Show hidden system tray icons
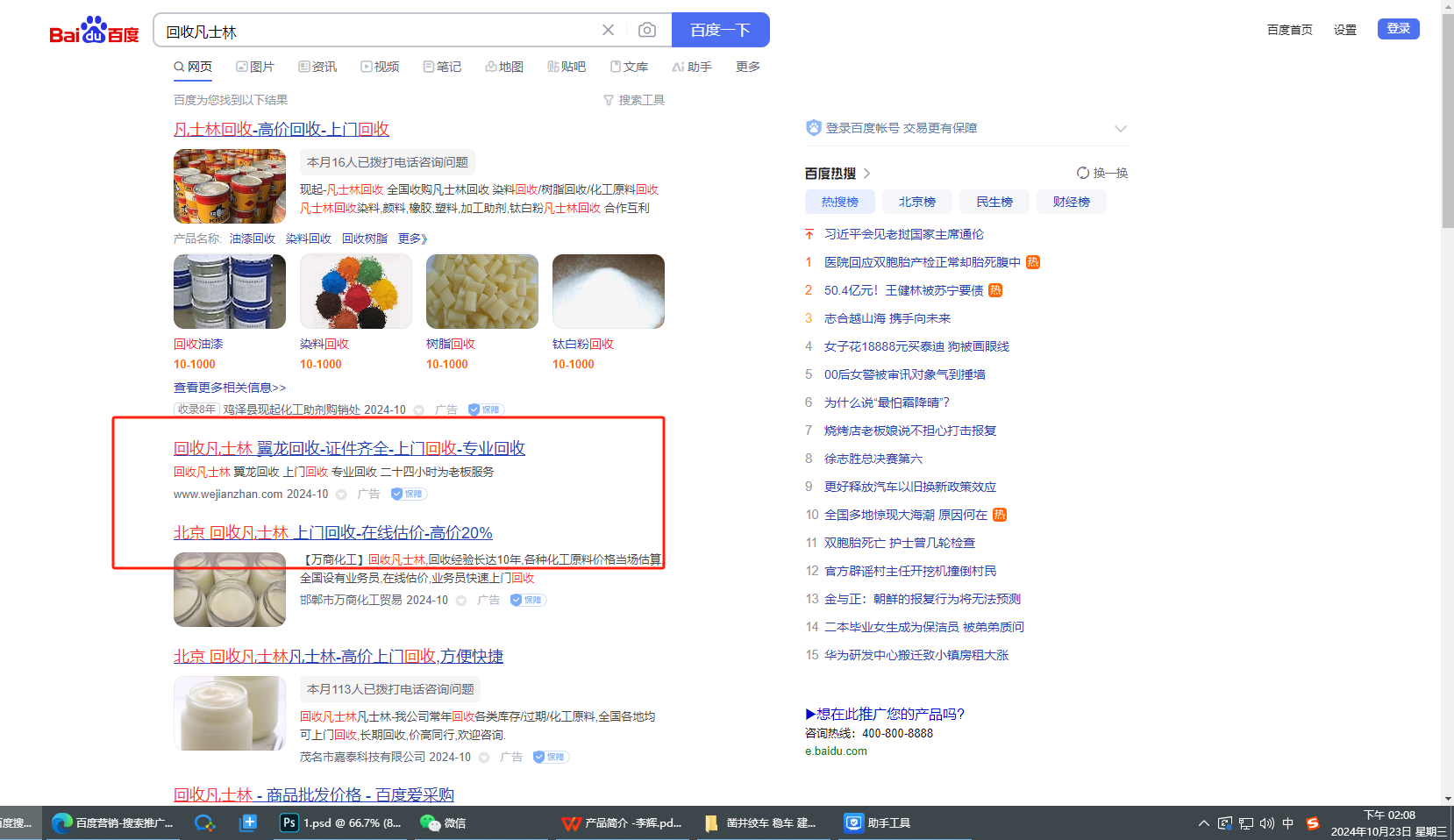This screenshot has height=840, width=1454. point(1204,822)
